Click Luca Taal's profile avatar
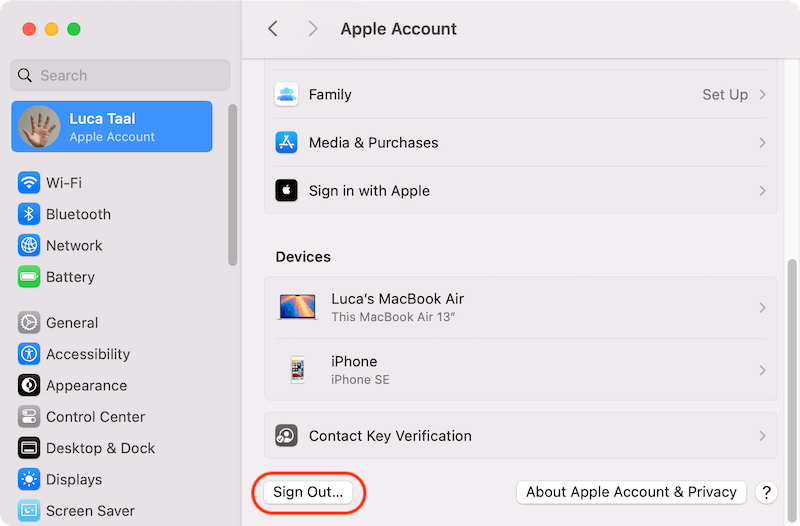 tap(39, 127)
